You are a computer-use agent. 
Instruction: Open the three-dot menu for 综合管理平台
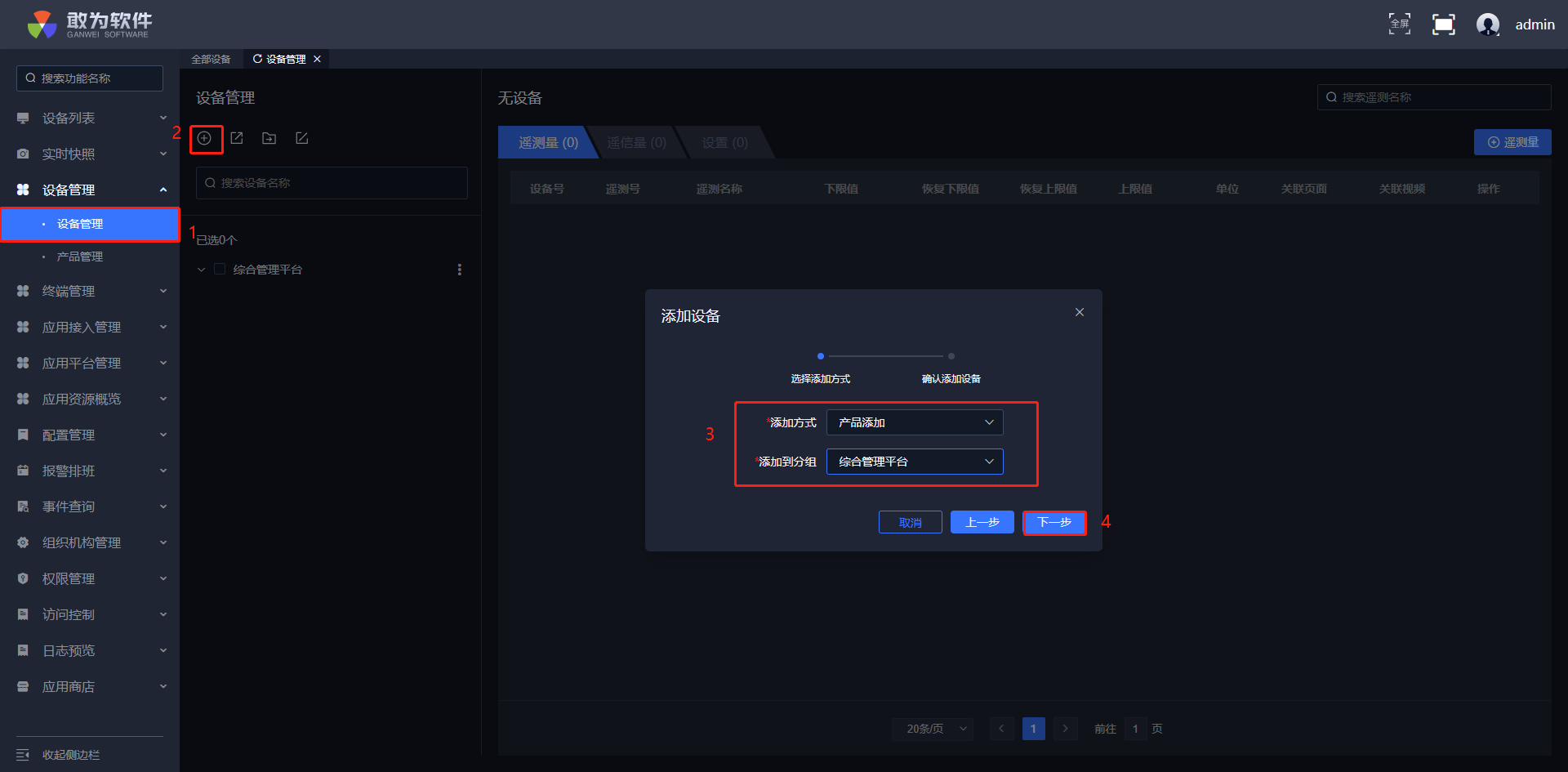tap(460, 270)
